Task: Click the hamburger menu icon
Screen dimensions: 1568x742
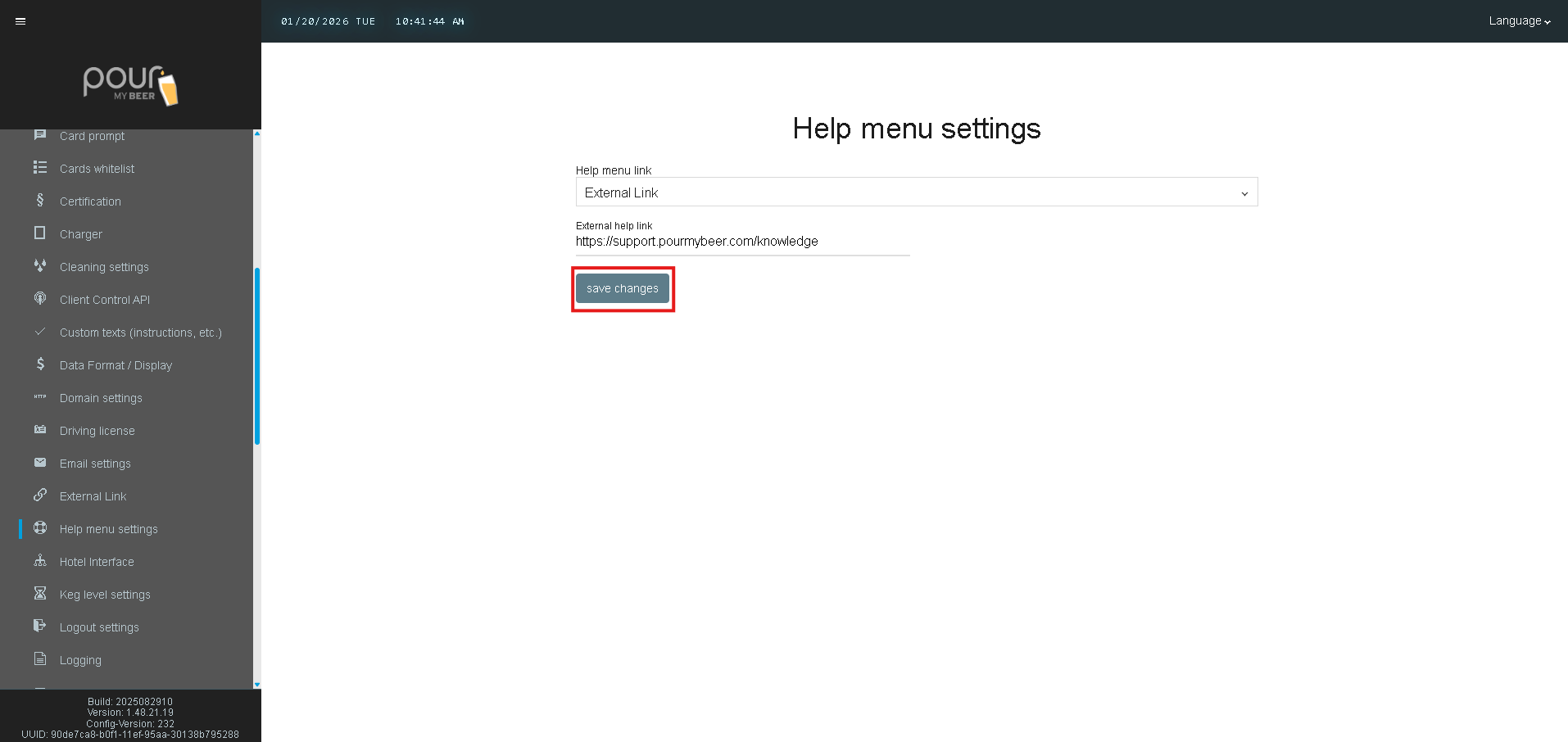Action: (x=20, y=21)
